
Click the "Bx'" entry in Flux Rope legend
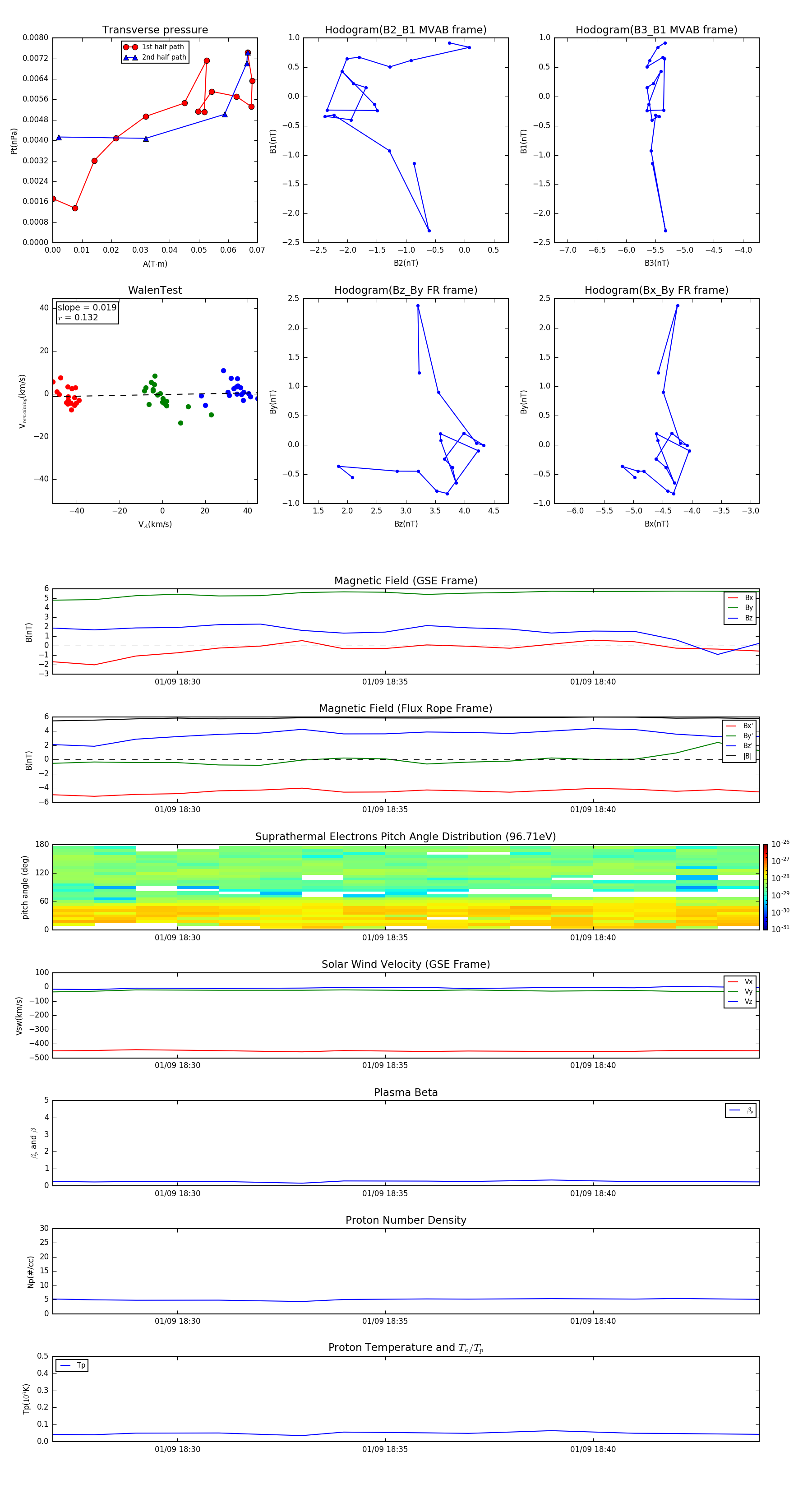tap(739, 726)
